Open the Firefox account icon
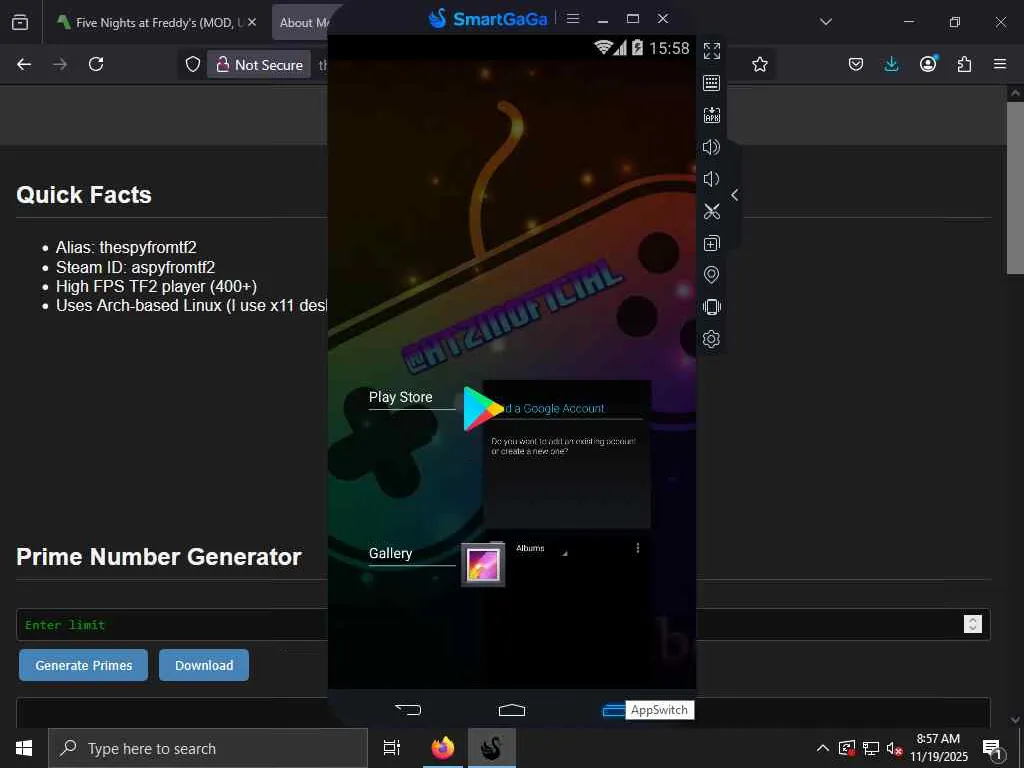Viewport: 1024px width, 768px height. [928, 64]
